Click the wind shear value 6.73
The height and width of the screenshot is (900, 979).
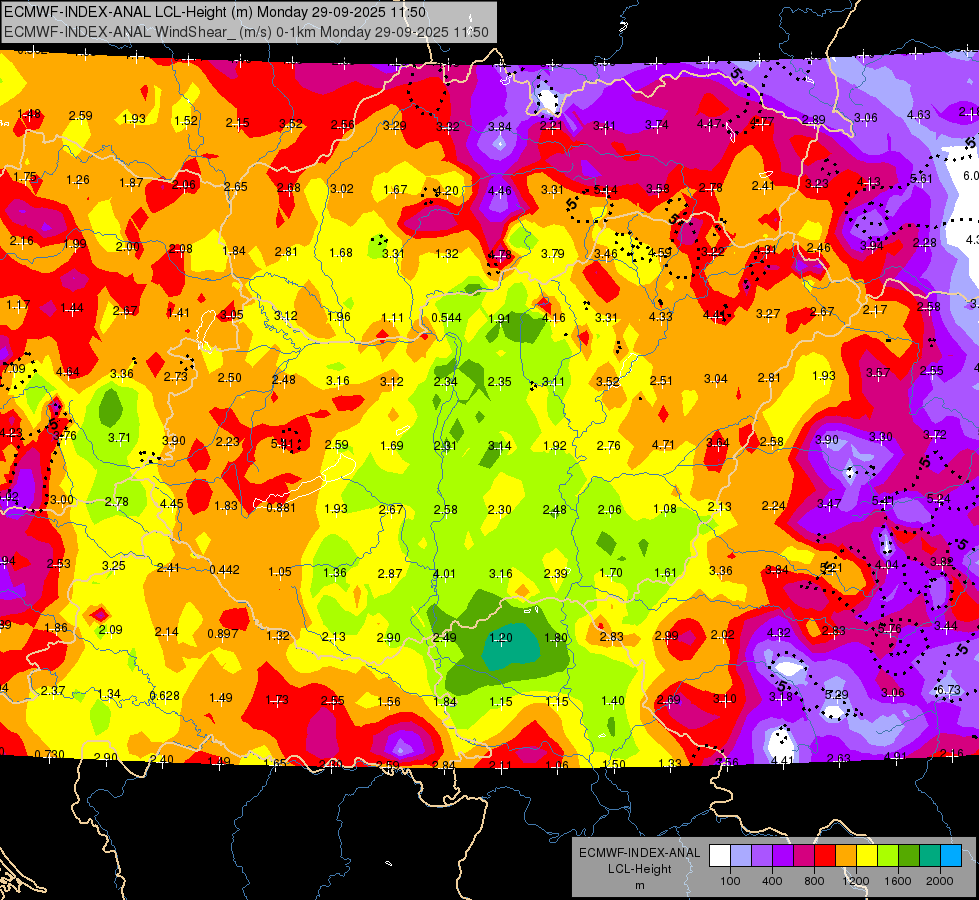[x=948, y=690]
